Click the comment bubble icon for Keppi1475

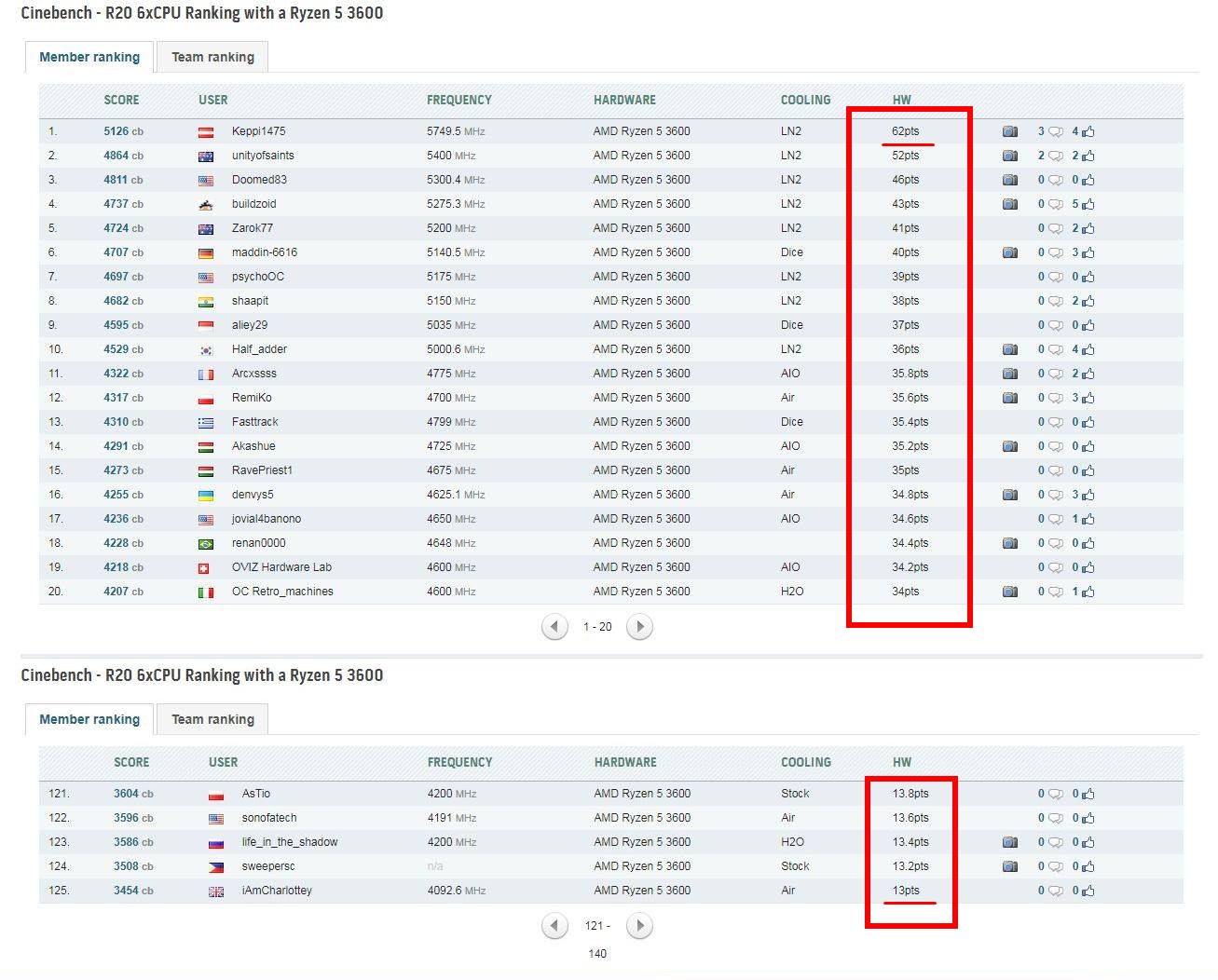1056,132
